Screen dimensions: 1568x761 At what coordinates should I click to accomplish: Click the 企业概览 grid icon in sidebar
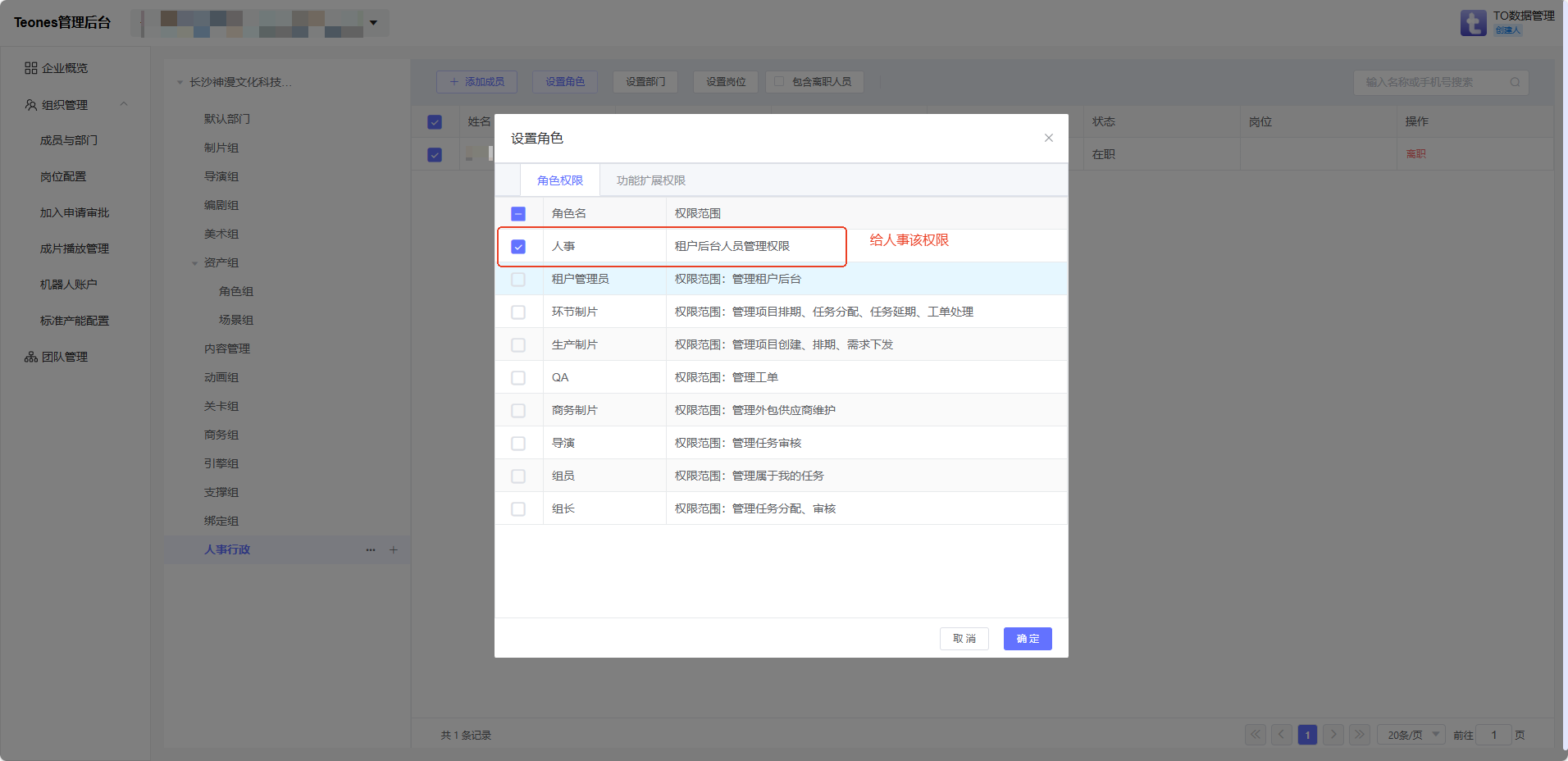[x=31, y=68]
